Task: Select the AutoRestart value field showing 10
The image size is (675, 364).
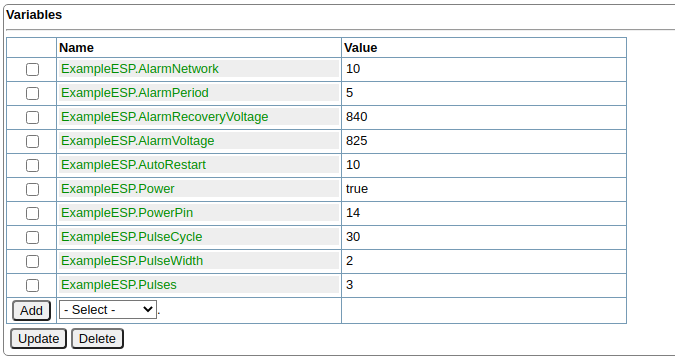Action: [x=484, y=165]
